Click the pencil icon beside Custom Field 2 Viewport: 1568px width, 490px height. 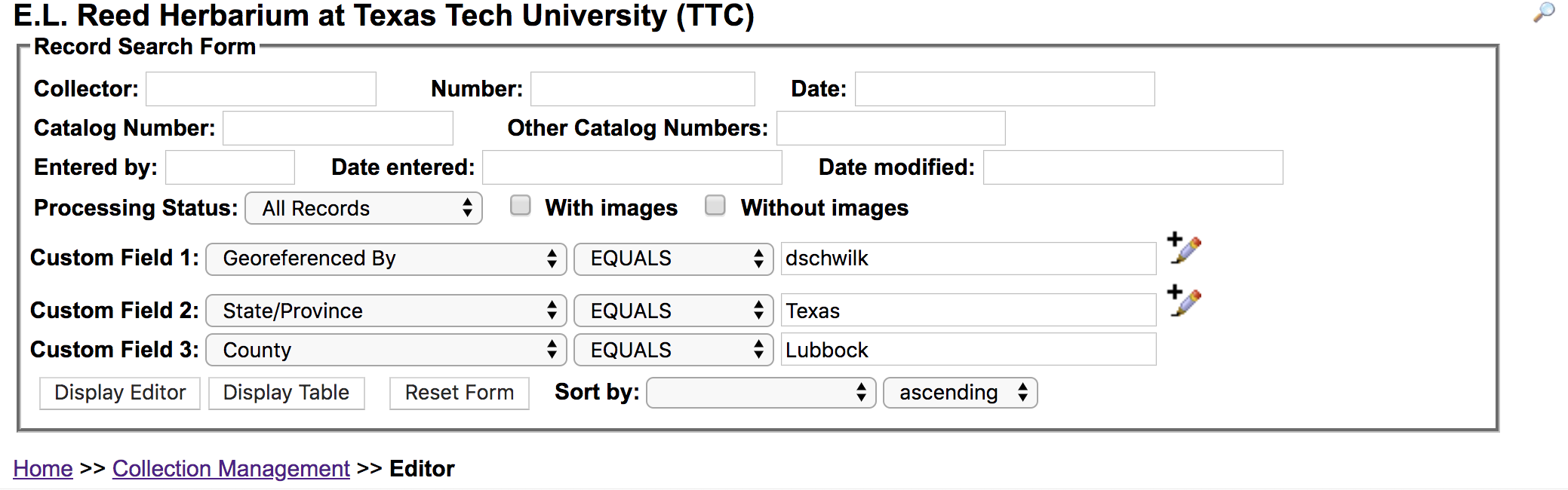[1184, 301]
